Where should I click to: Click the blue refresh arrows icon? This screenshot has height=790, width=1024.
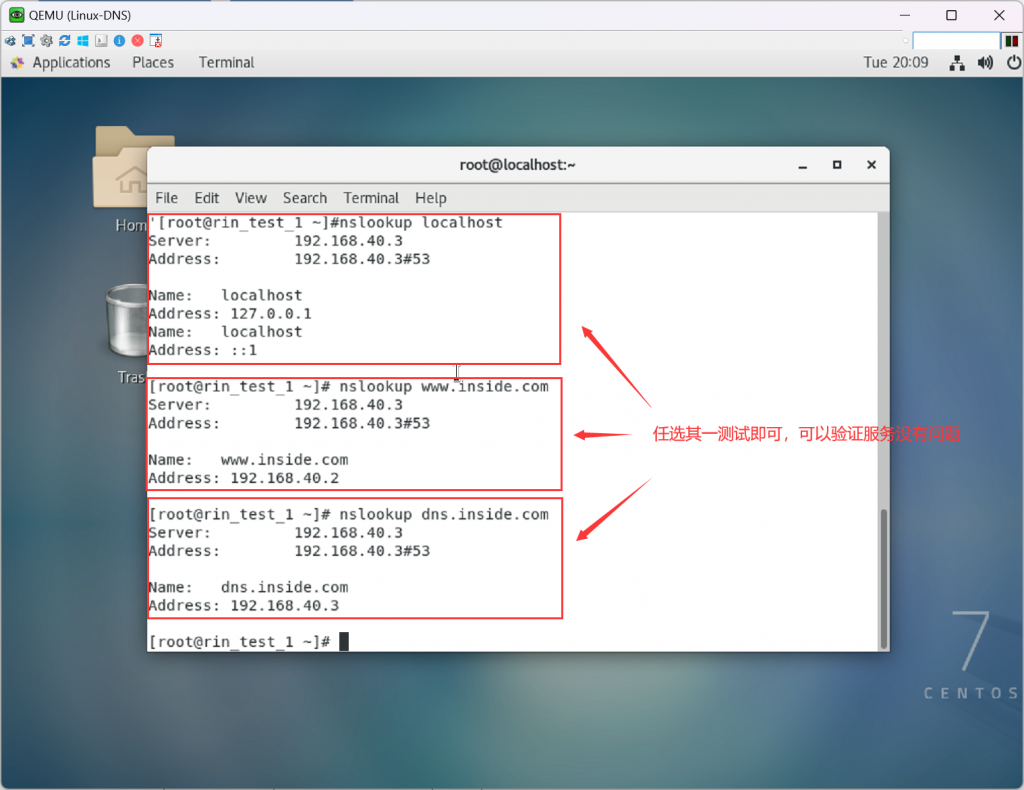point(65,41)
